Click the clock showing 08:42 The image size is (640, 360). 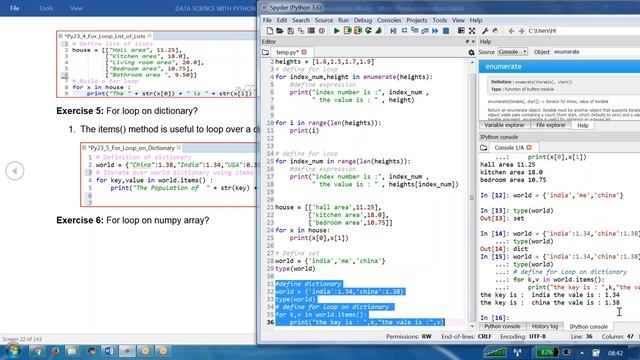pos(615,353)
